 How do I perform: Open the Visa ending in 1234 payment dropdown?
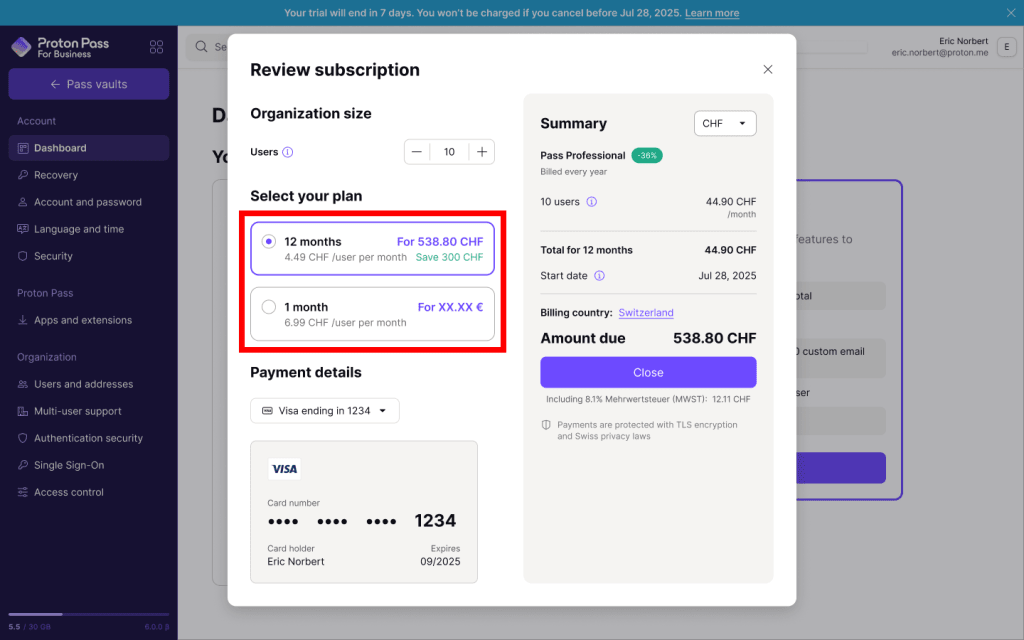pyautogui.click(x=324, y=410)
